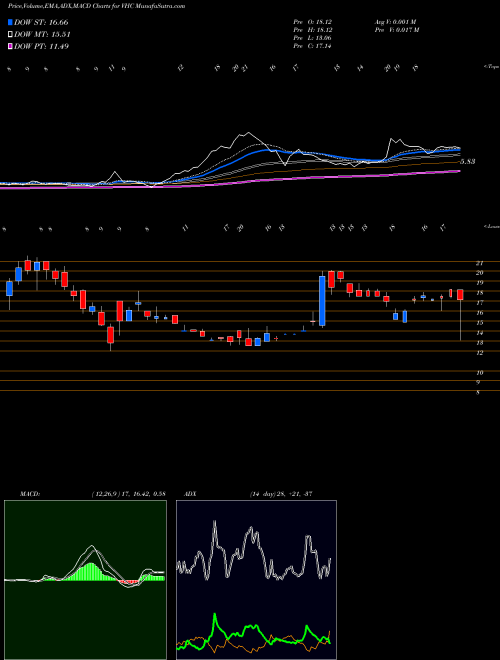Click the magenta DOW PT legend swatch
500x660 pixels.
(x=10, y=46)
